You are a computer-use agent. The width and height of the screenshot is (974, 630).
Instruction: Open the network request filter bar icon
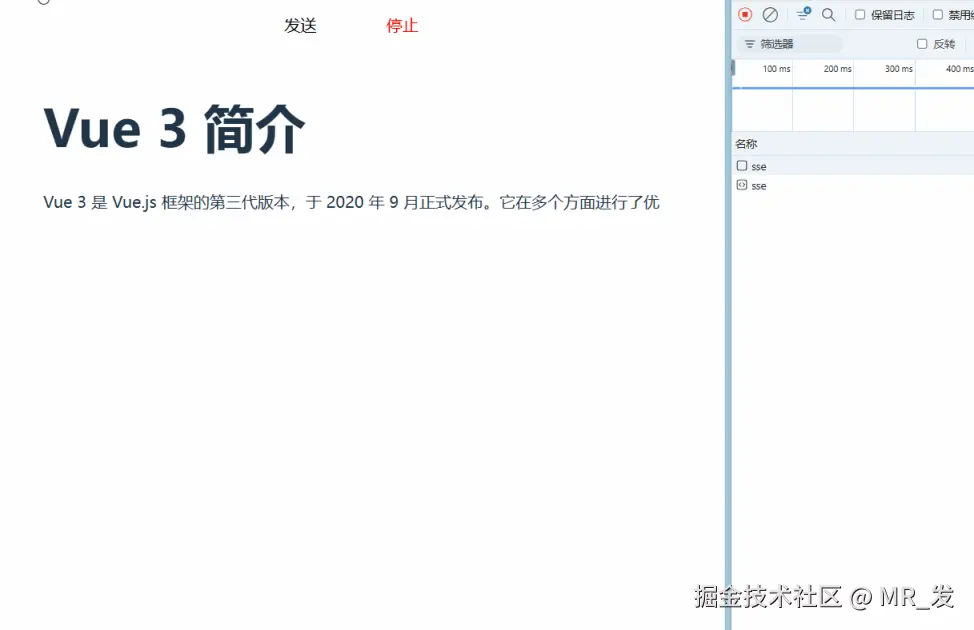pos(802,14)
